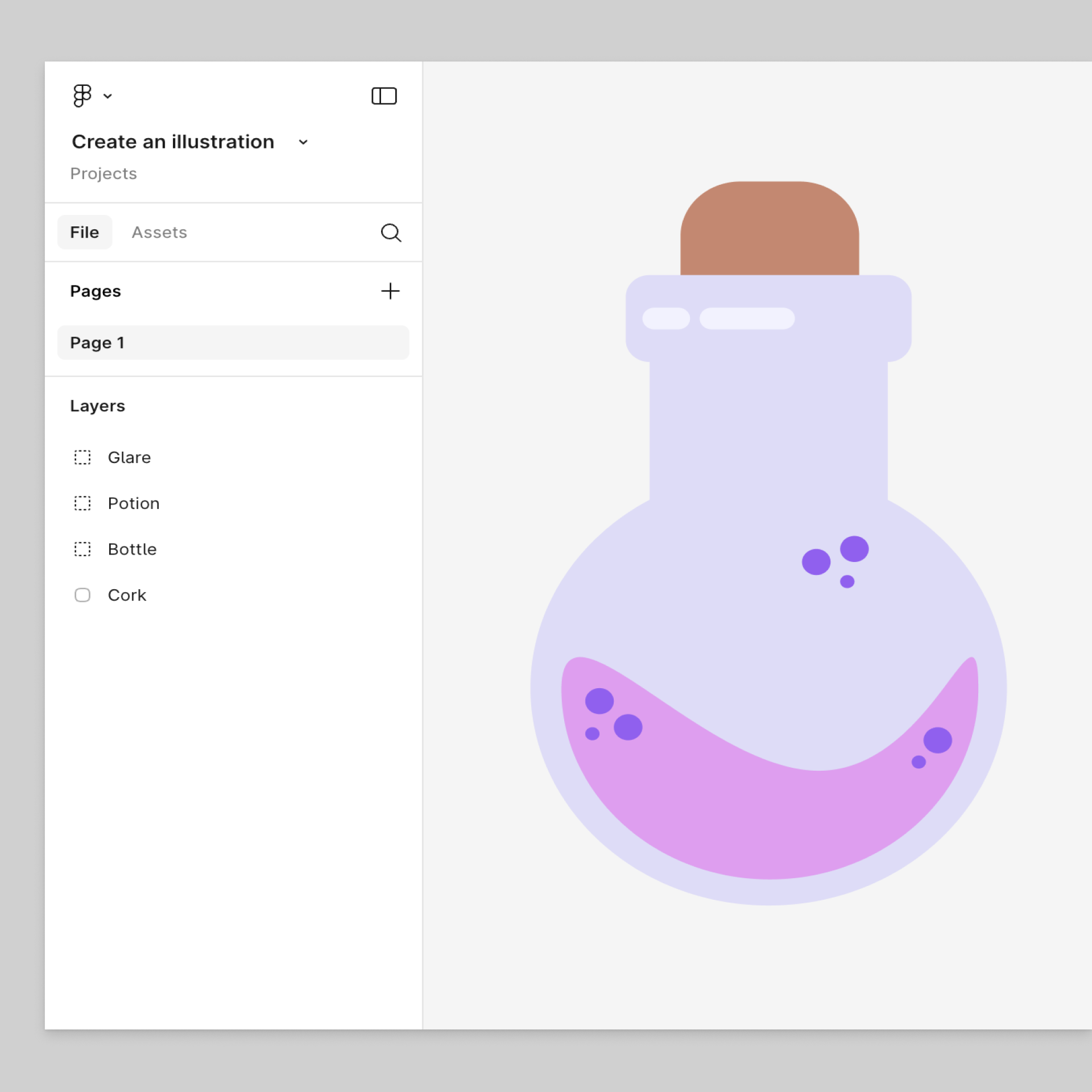Click the 'Create an illustration' file name
The height and width of the screenshot is (1092, 1092).
pyautogui.click(x=173, y=142)
